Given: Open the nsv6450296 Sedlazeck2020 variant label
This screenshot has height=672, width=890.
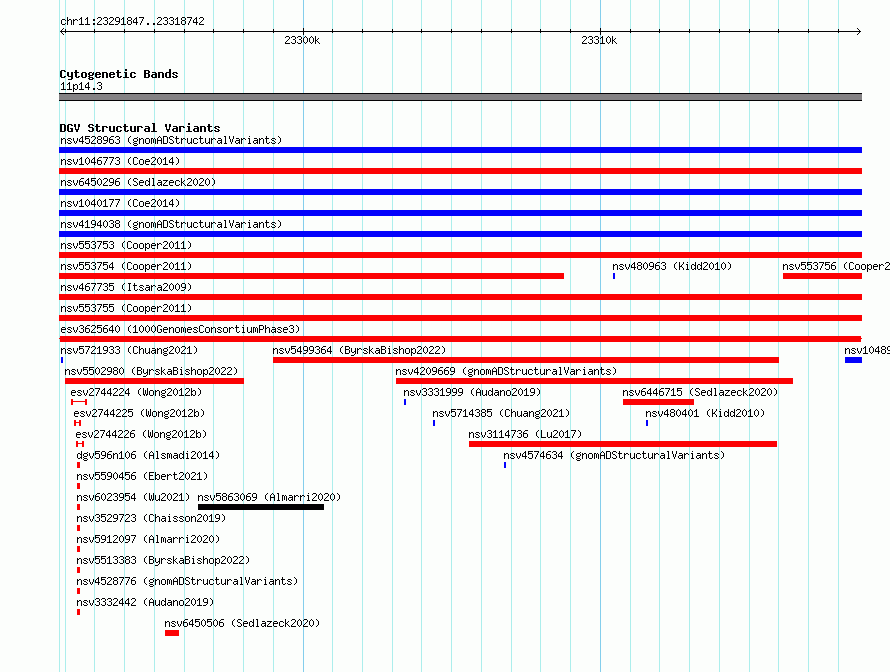Looking at the screenshot, I should [138, 182].
